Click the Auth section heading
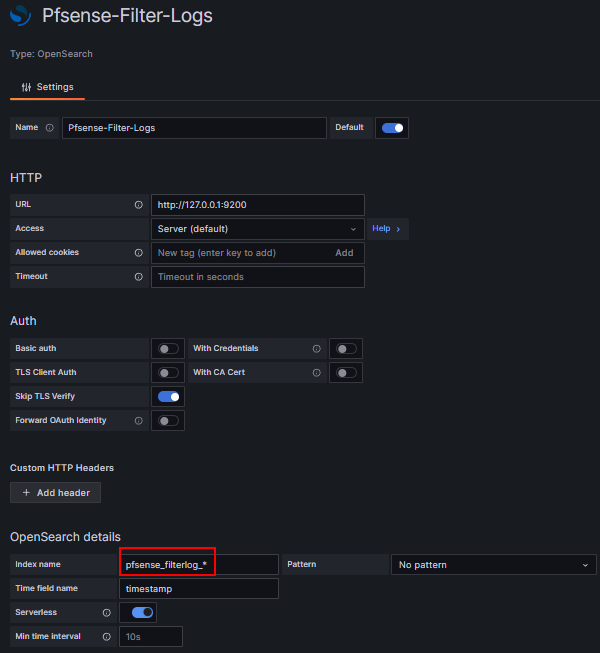 tap(23, 321)
